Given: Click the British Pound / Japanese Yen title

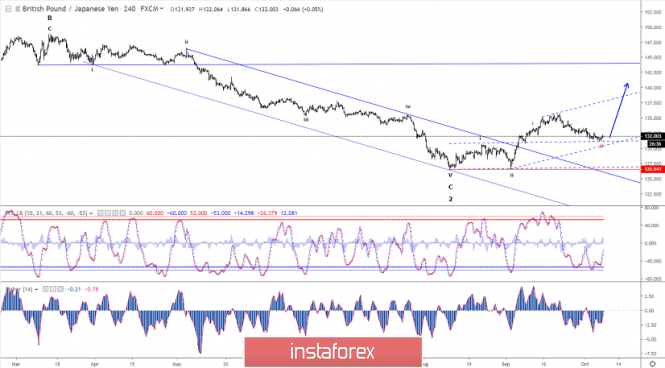Looking at the screenshot, I should point(70,8).
